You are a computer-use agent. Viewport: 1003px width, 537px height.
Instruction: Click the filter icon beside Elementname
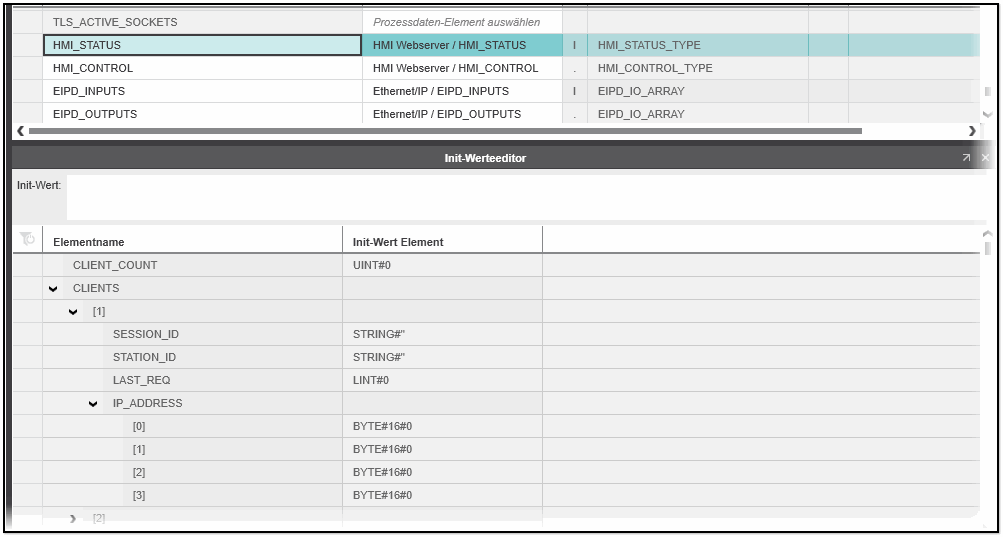(x=27, y=240)
